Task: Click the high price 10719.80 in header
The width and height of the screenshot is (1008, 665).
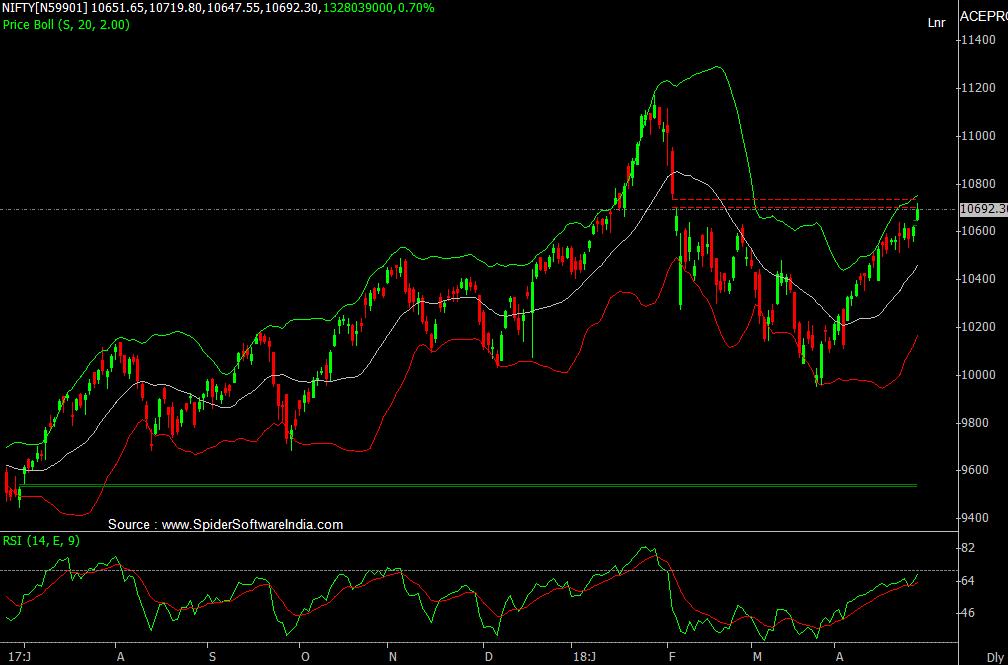Action: [176, 8]
